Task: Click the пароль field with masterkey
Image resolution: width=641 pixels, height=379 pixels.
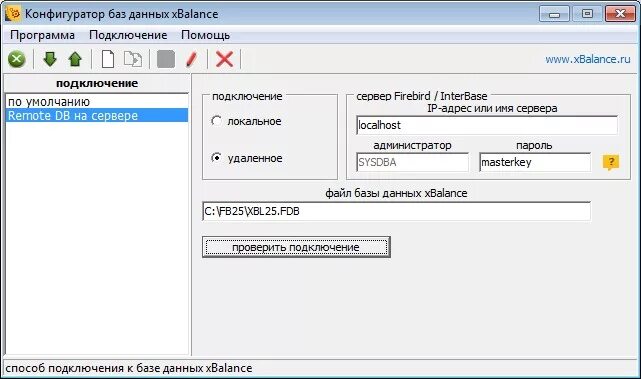Action: (535, 162)
